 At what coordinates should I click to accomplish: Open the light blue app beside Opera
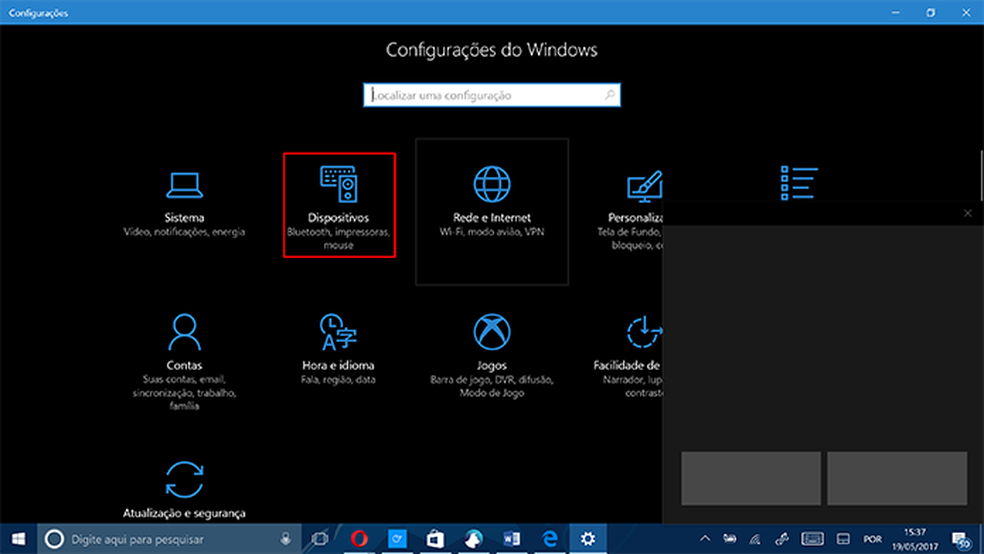397,539
